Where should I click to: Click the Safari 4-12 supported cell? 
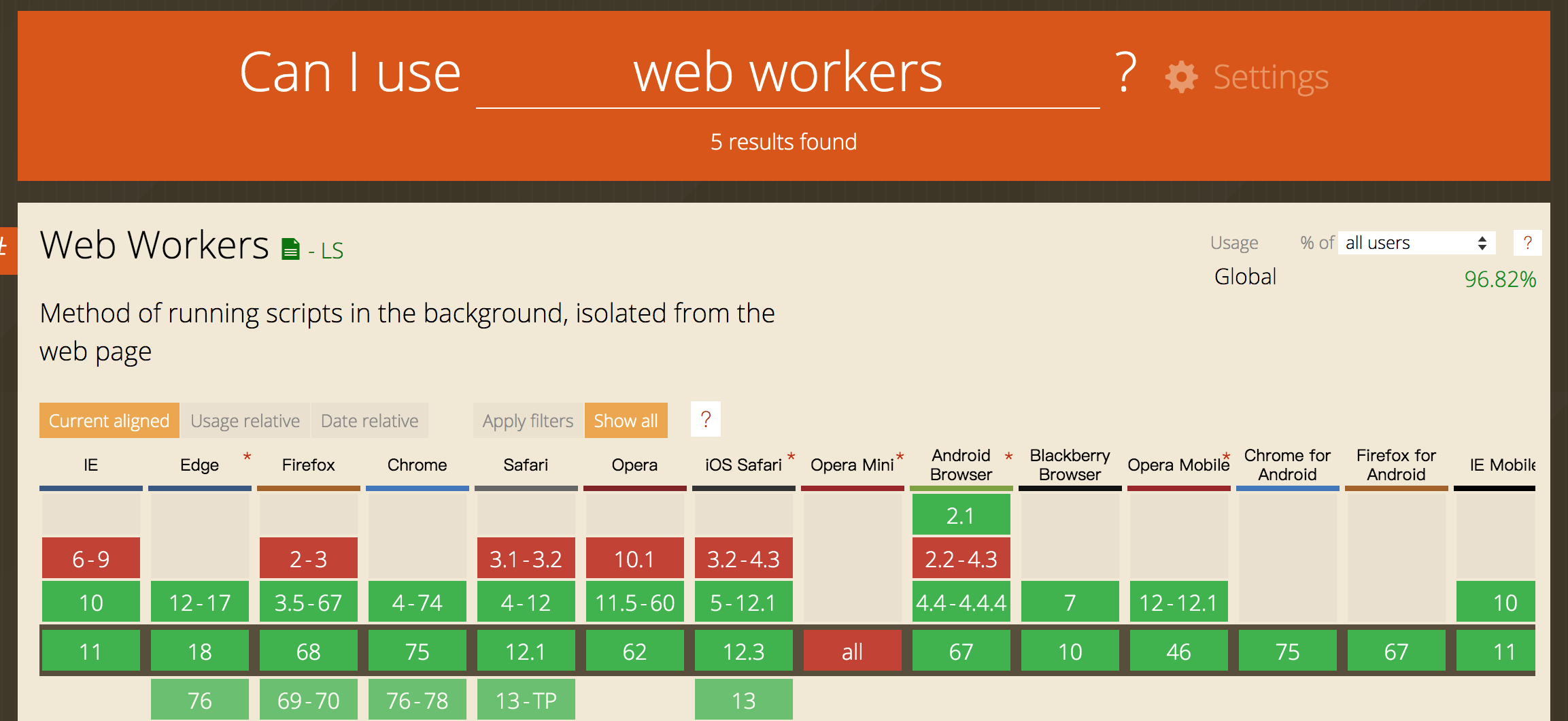pyautogui.click(x=526, y=601)
